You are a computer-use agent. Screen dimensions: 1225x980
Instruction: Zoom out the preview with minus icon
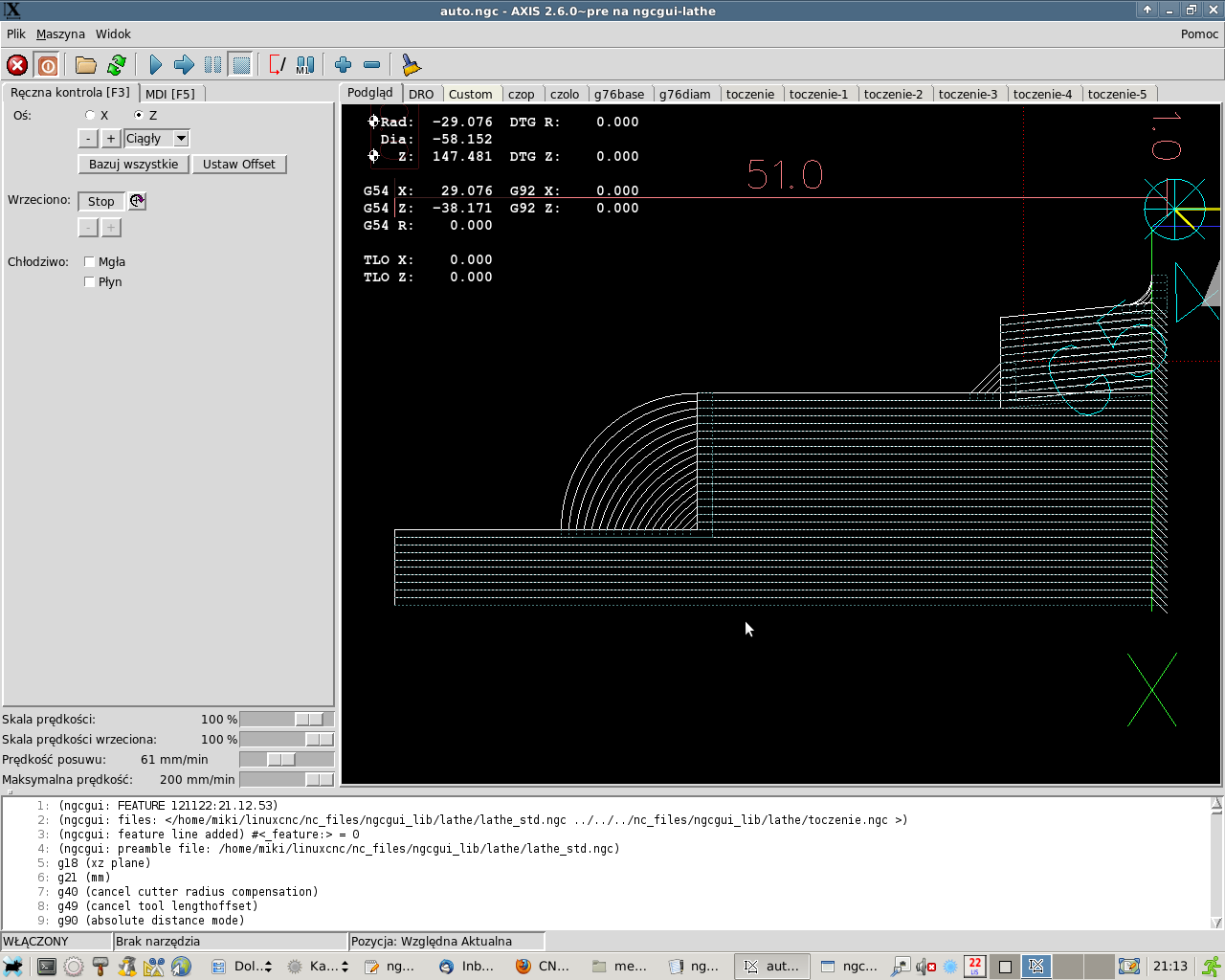(x=372, y=65)
